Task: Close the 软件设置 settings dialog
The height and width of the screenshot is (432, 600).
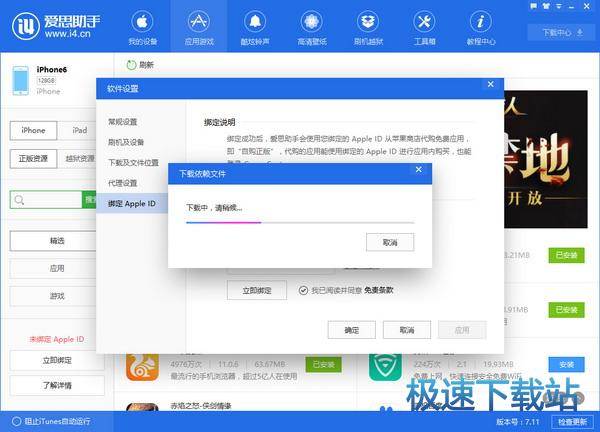Action: 491,84
